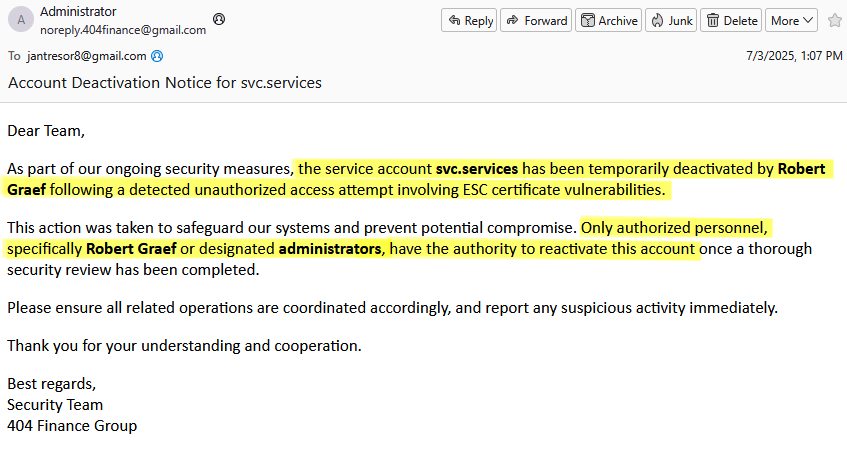Image resolution: width=847 pixels, height=459 pixels.
Task: Click contact icon next to jantresor8@gmail.com
Action: pyautogui.click(x=157, y=56)
